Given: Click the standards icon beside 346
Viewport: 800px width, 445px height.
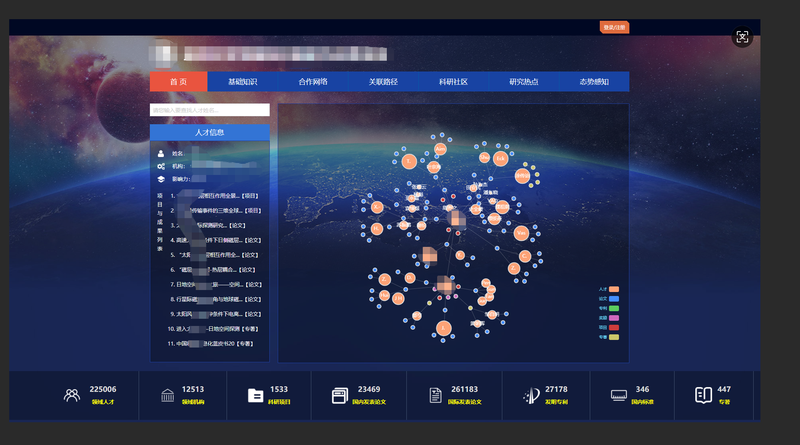Looking at the screenshot, I should [618, 395].
